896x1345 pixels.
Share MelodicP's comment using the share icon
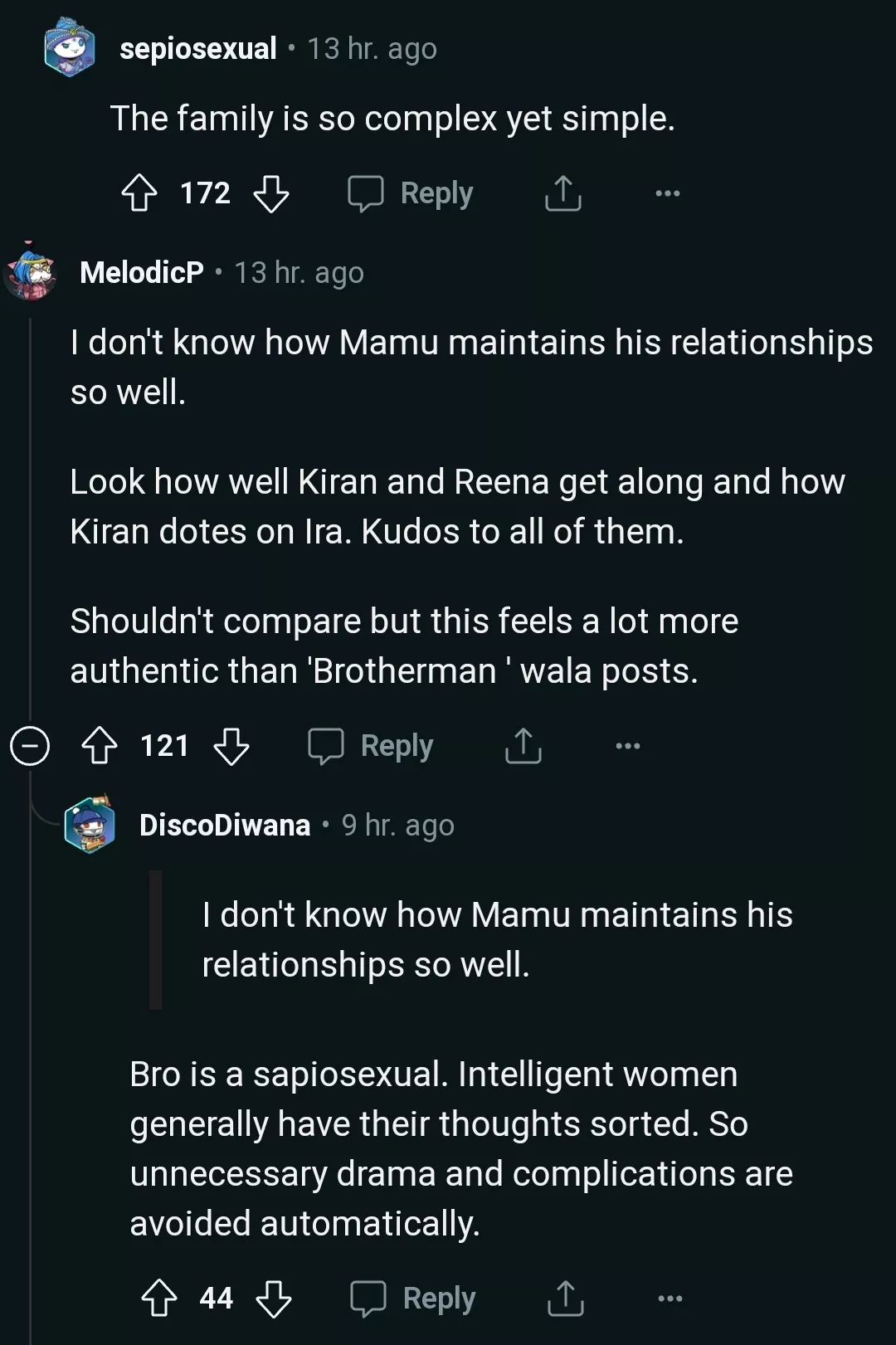pos(522,746)
